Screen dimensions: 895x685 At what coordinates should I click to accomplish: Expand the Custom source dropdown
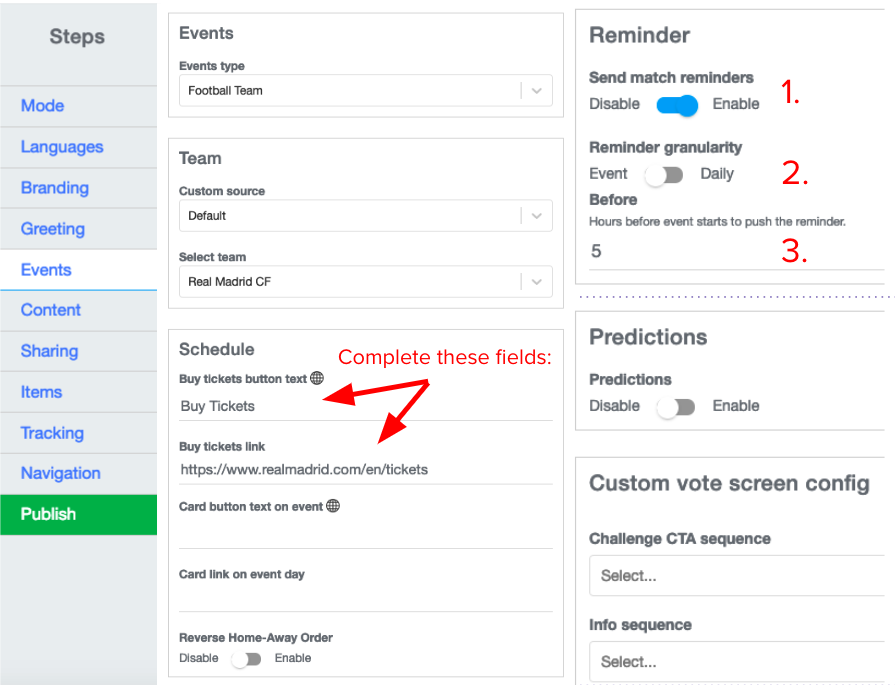[537, 216]
